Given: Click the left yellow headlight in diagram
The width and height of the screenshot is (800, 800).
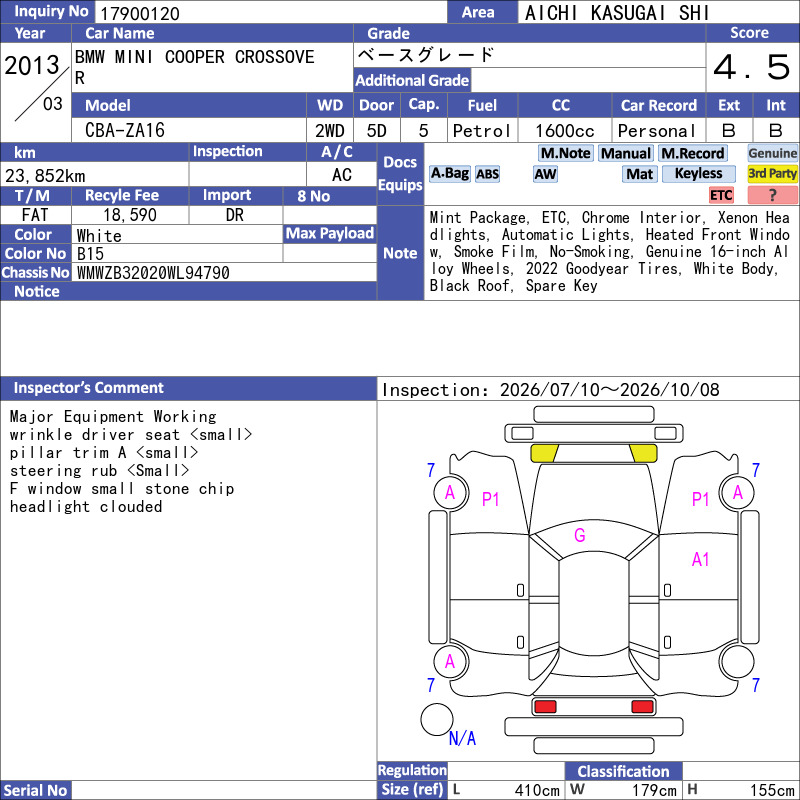Looking at the screenshot, I should point(544,453).
